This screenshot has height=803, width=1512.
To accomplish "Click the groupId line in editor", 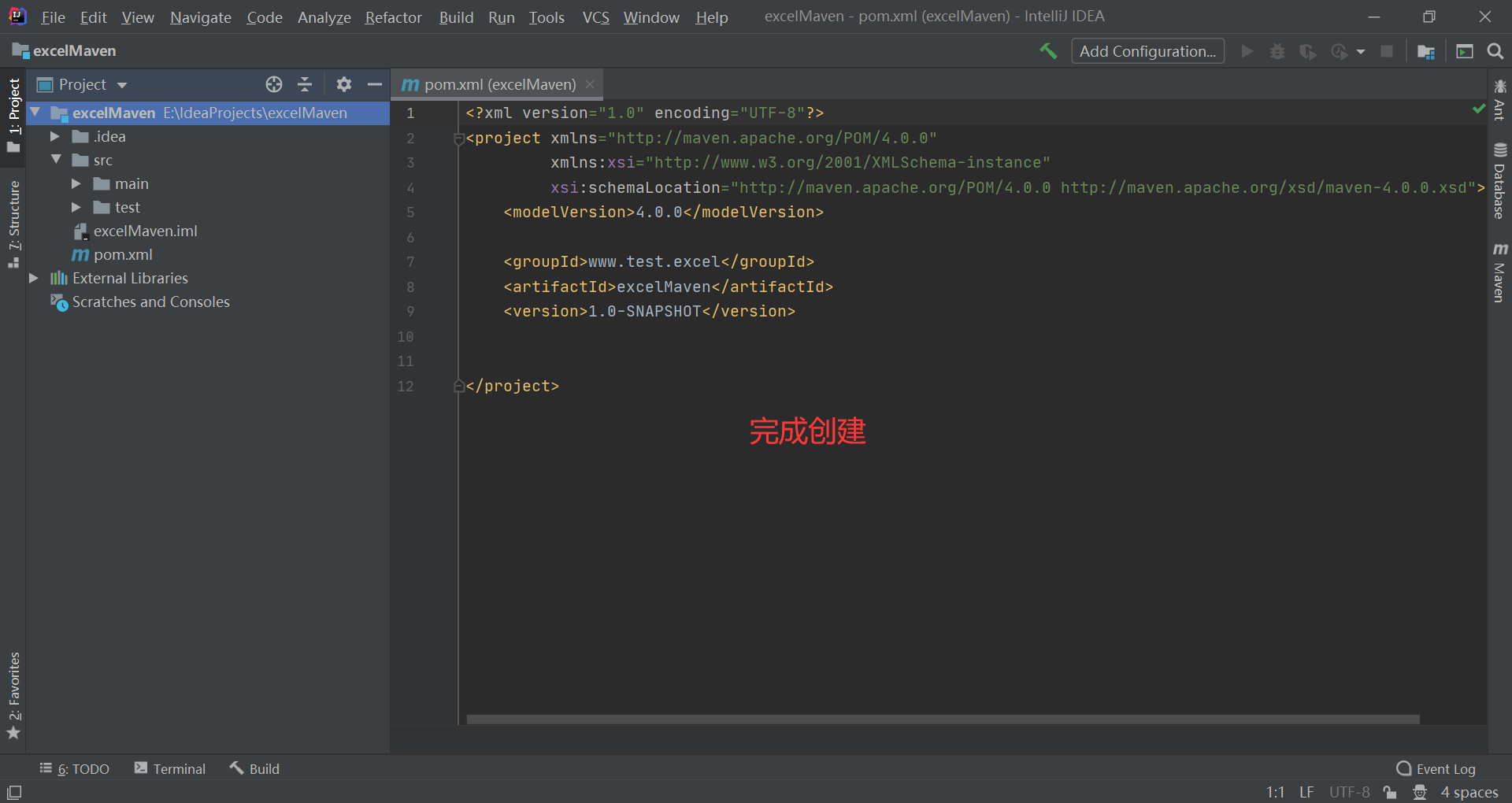I will click(x=658, y=261).
